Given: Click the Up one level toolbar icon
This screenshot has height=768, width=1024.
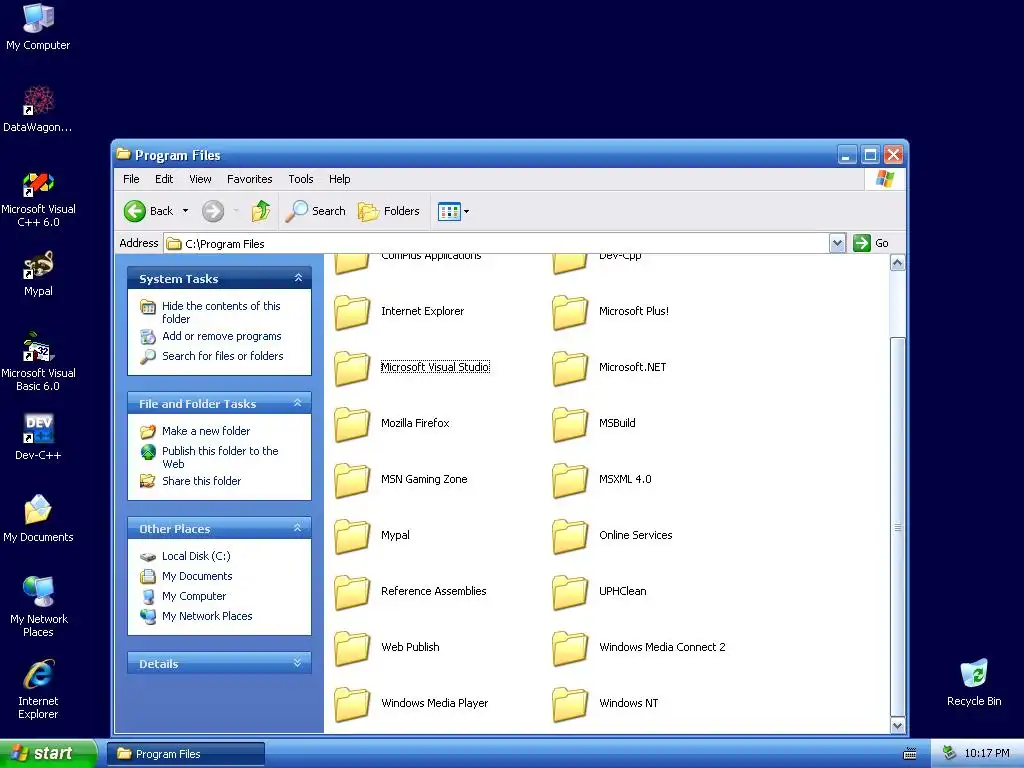Looking at the screenshot, I should 261,211.
